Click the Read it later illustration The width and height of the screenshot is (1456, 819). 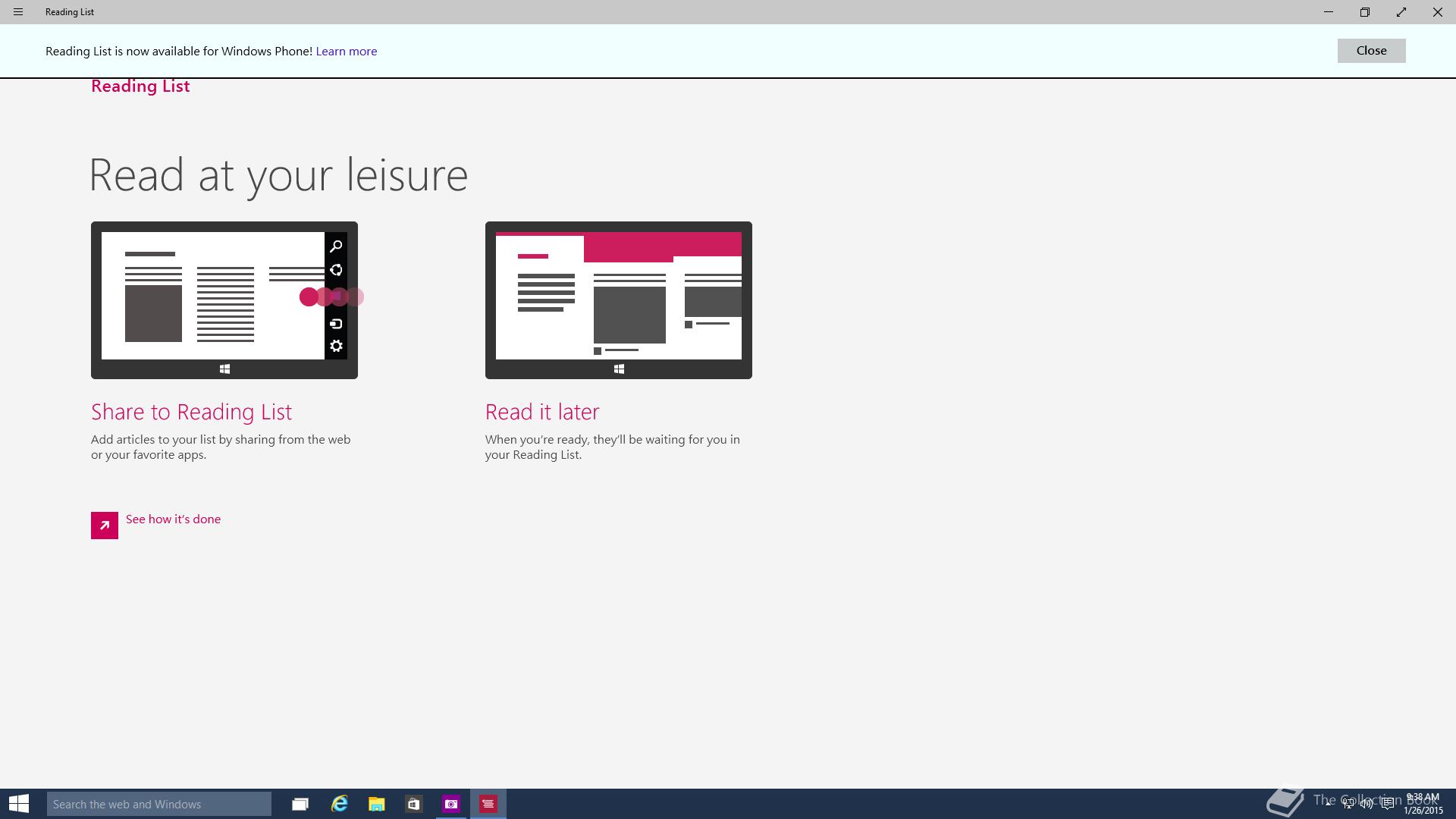point(619,300)
